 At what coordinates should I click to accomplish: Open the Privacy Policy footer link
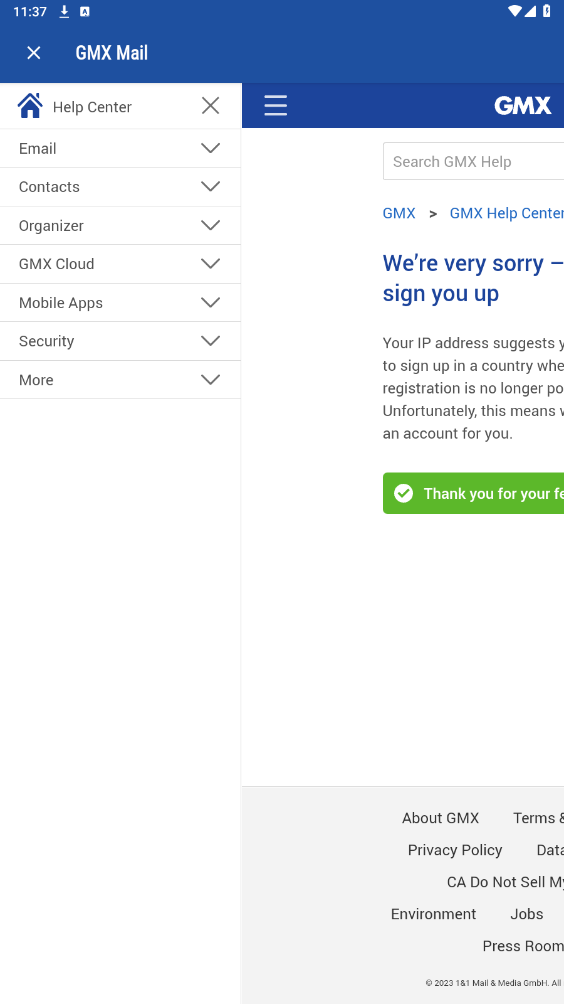pyautogui.click(x=455, y=850)
